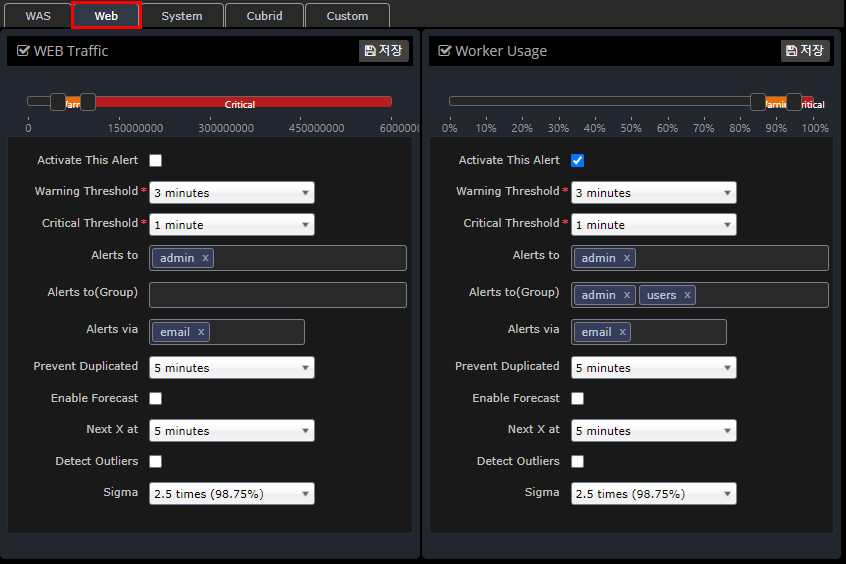This screenshot has width=846, height=564.
Task: Toggle the Worker Usage panel header check icon
Action: pos(445,51)
